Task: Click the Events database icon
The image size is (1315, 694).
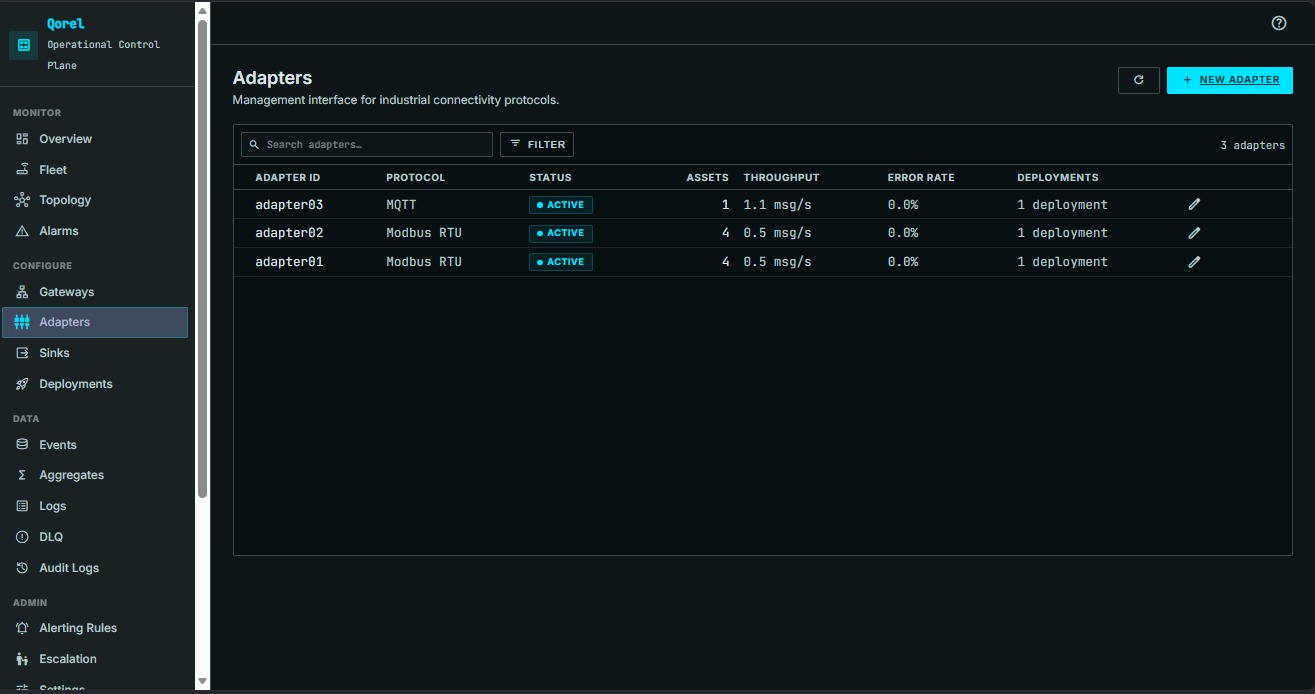Action: point(22,445)
